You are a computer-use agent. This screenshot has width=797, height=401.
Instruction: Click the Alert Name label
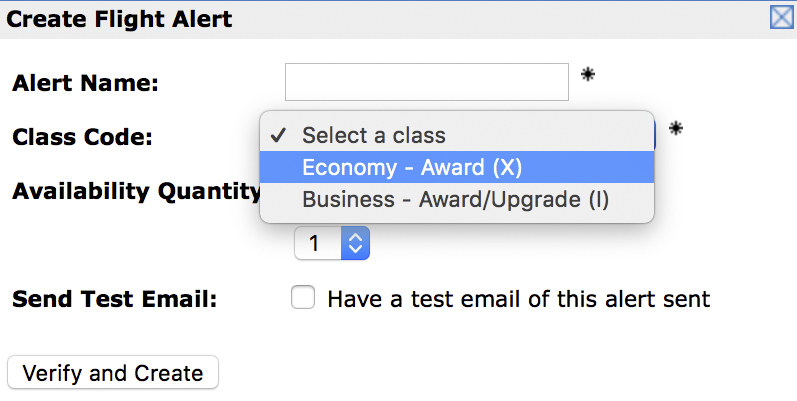pyautogui.click(x=85, y=83)
